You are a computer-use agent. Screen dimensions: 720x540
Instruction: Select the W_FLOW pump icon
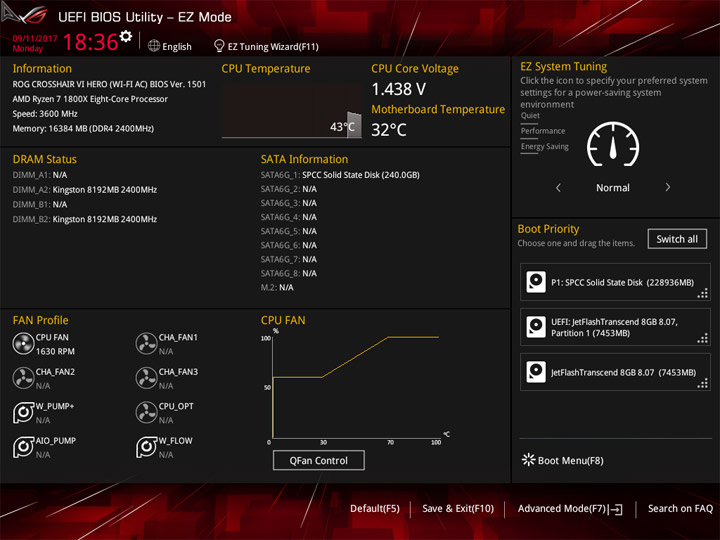coord(146,447)
